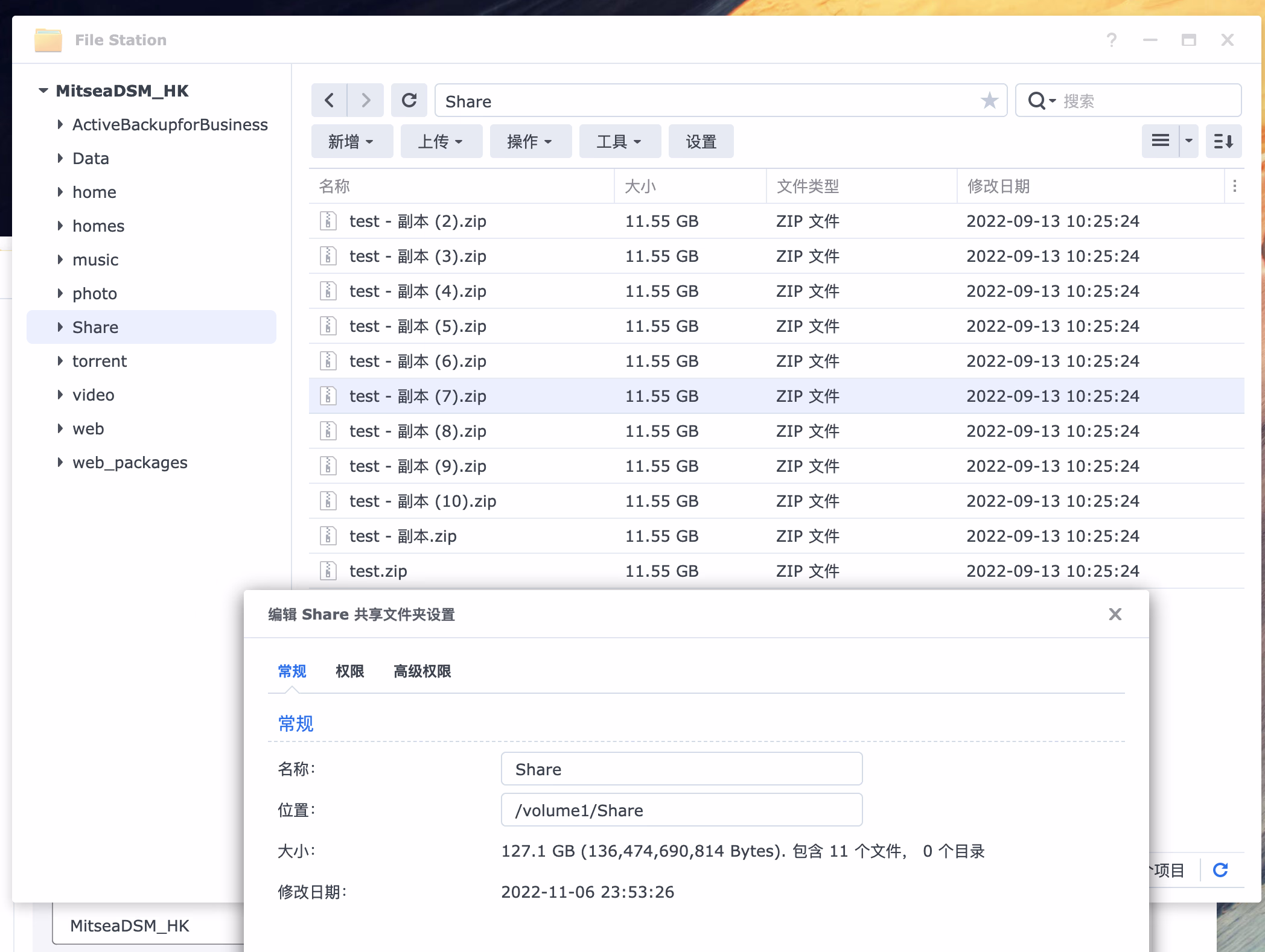Switch to the 高级权限 tab
Screen dimensions: 1265x952
coord(422,671)
